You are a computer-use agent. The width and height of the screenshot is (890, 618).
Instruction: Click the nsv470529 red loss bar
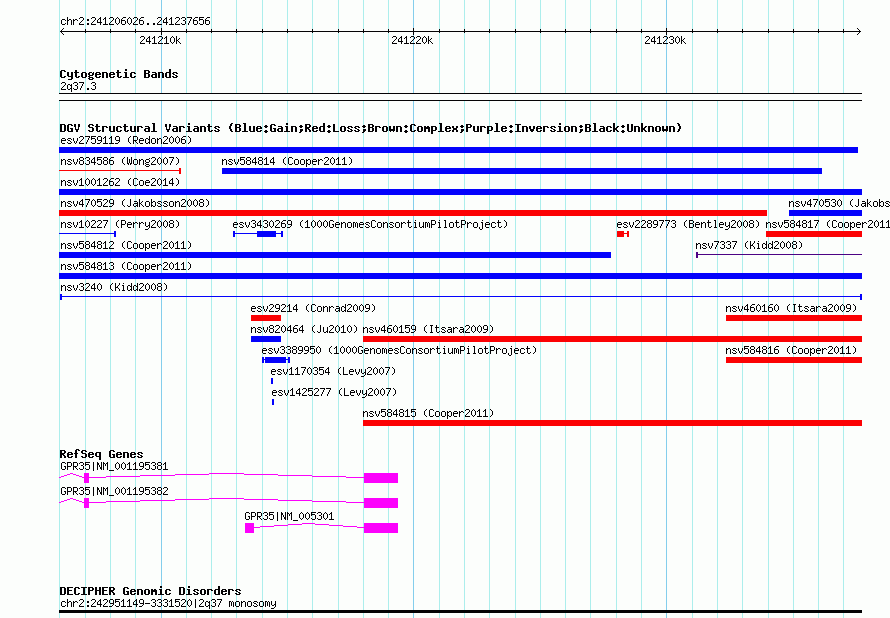point(413,213)
